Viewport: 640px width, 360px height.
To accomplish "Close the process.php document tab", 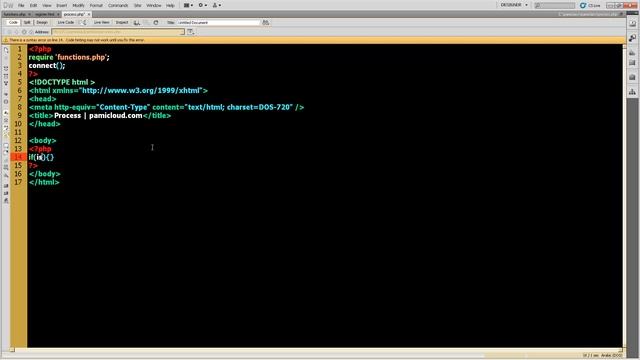I will (x=89, y=14).
